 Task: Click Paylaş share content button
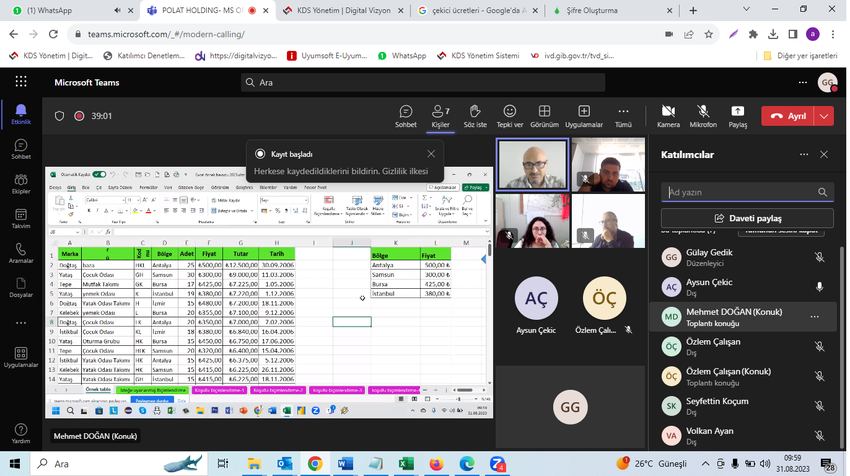tap(737, 116)
